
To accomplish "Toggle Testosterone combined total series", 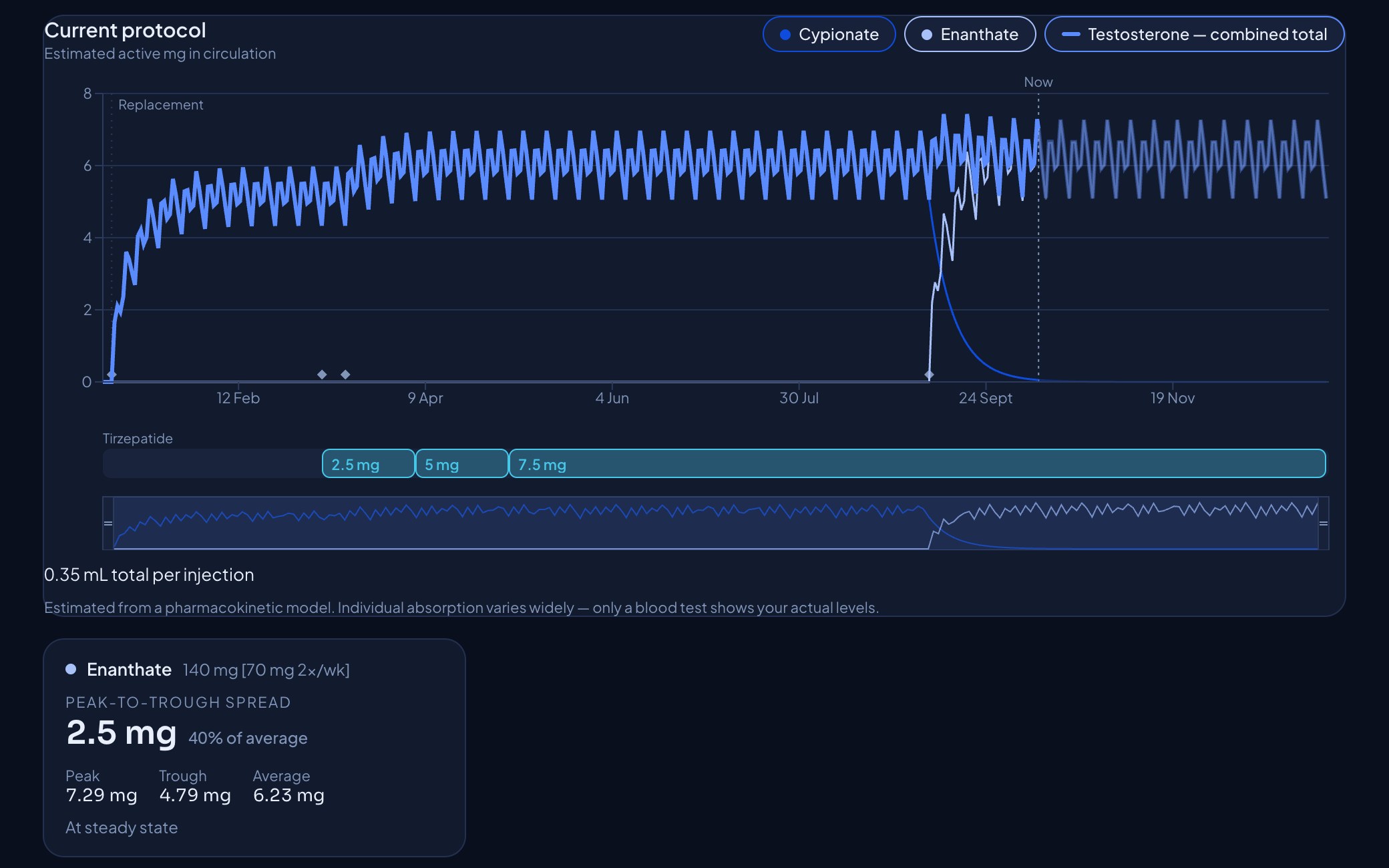I will [1194, 34].
